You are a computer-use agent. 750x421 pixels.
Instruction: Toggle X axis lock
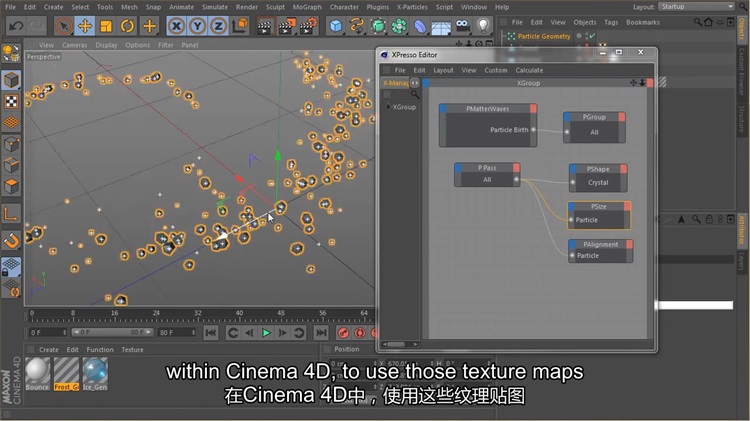(176, 26)
